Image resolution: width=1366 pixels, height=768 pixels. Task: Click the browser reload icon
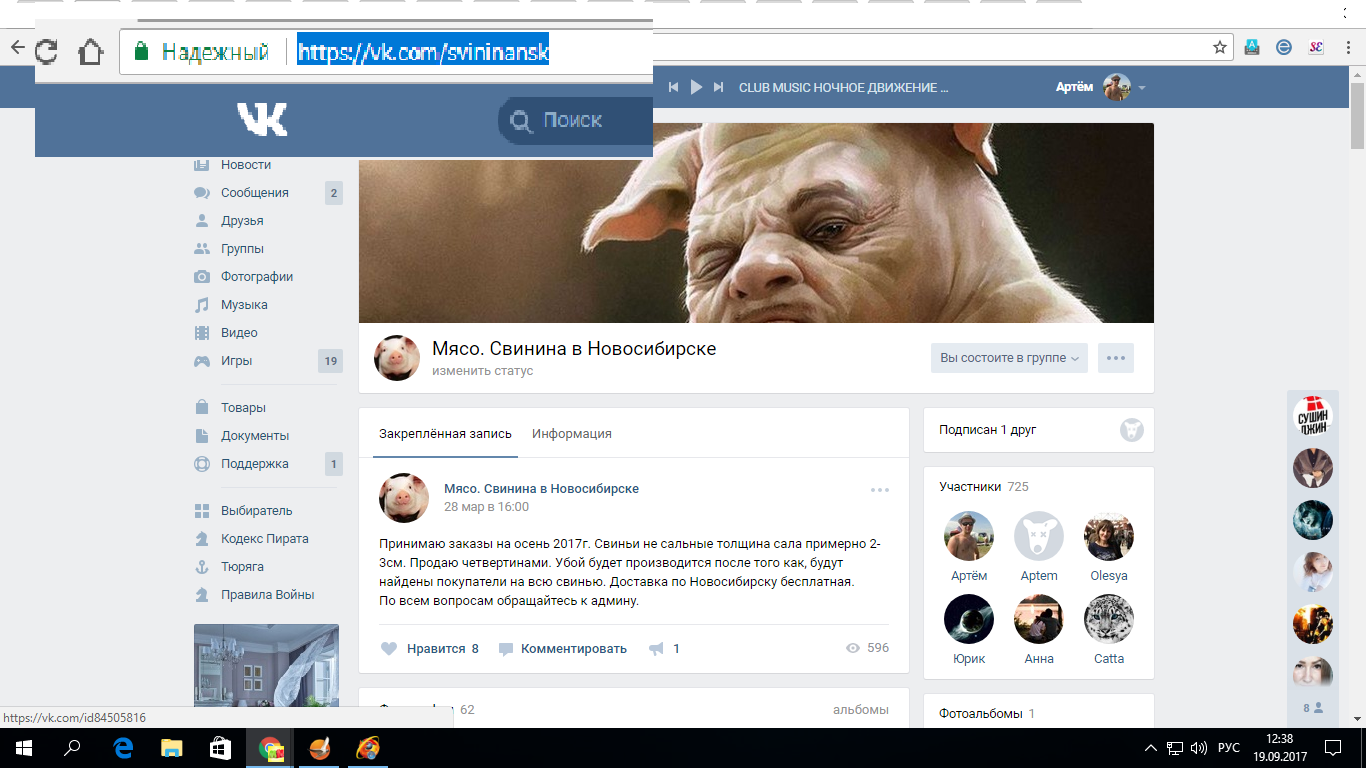click(x=46, y=51)
